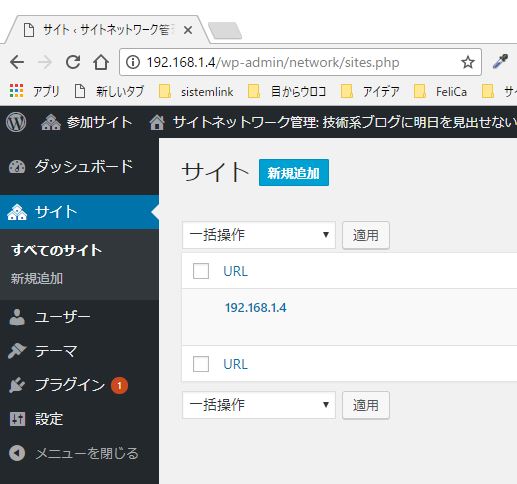Open 設定 menu in sidebar

click(x=79, y=419)
